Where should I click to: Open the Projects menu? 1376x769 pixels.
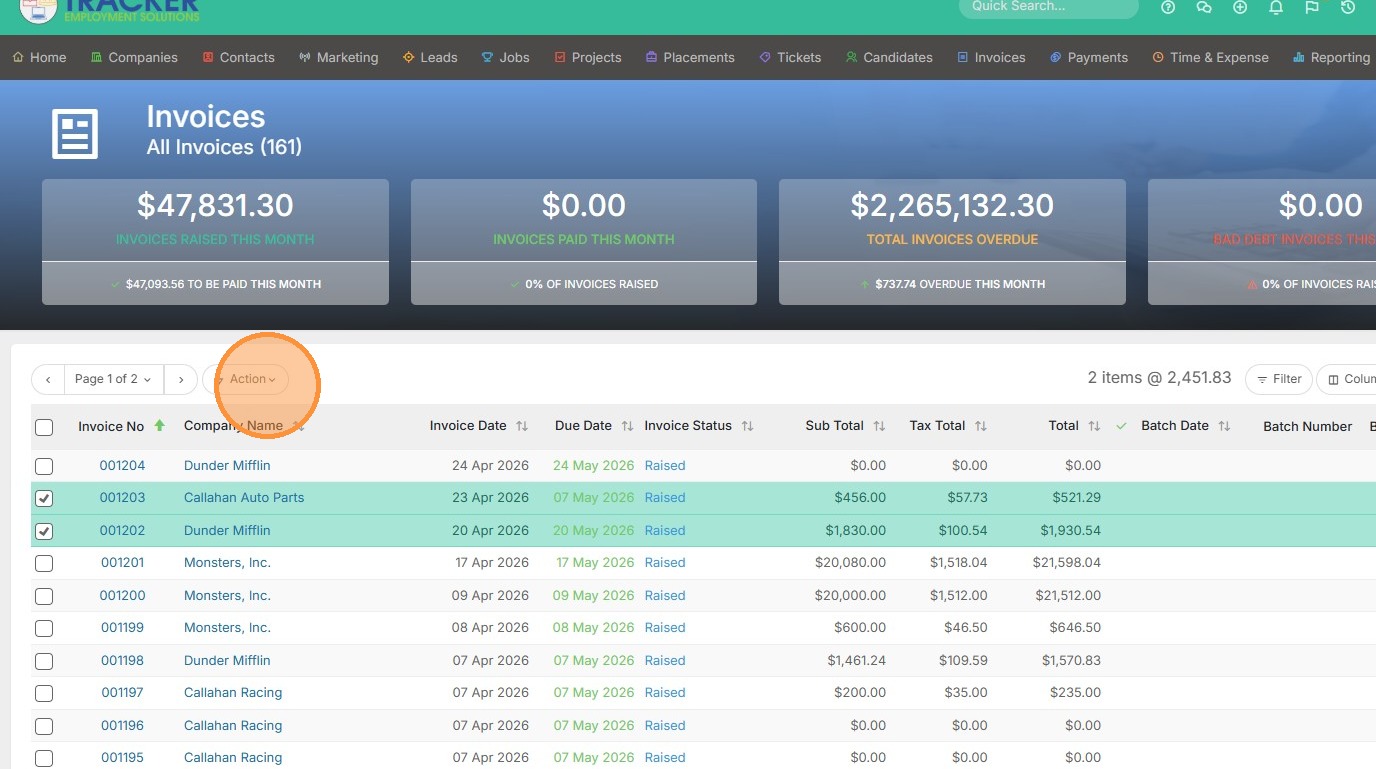click(588, 57)
